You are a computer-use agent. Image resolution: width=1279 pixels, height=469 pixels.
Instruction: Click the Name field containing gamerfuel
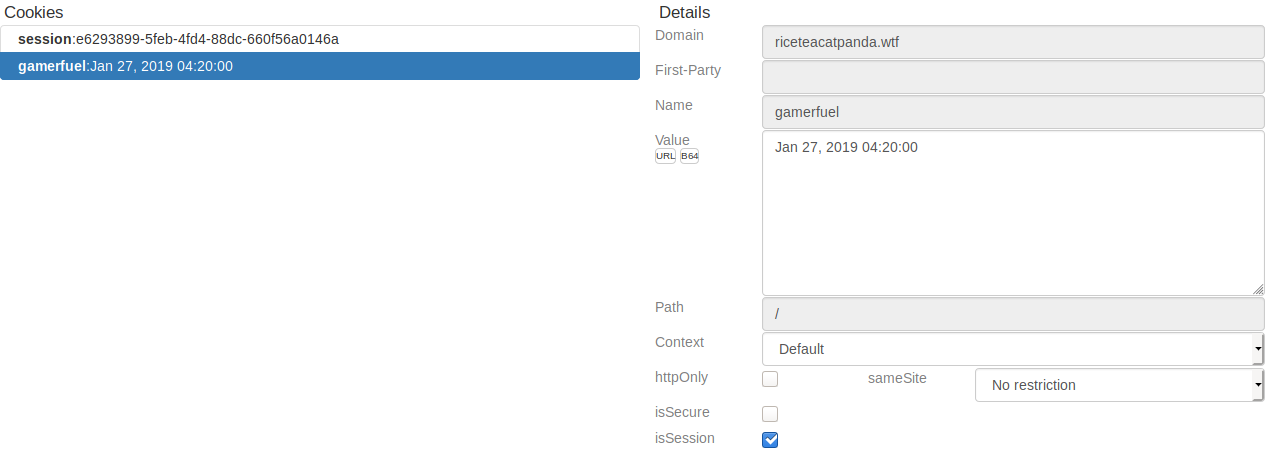click(x=1010, y=112)
